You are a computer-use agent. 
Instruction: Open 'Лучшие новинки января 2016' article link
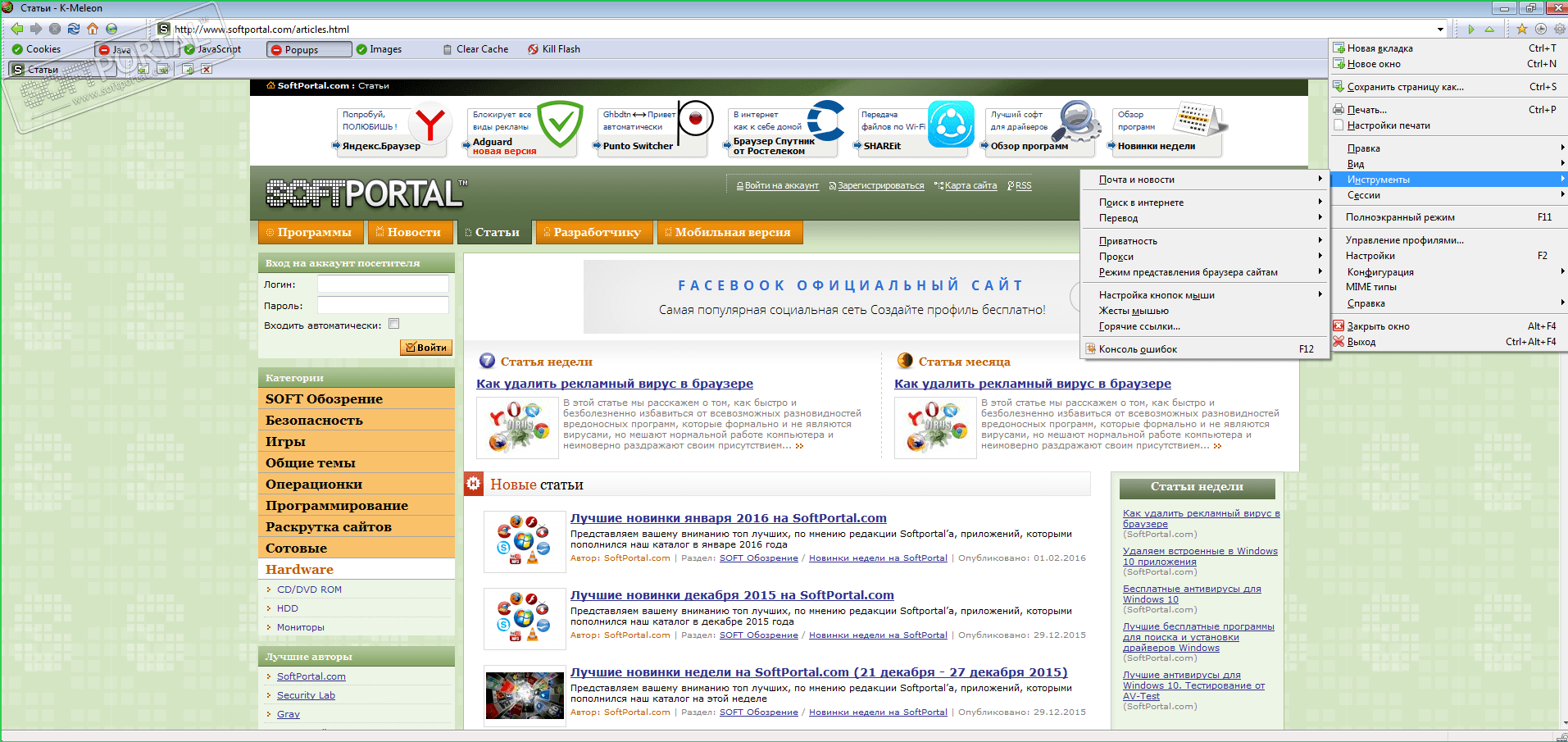[x=729, y=518]
